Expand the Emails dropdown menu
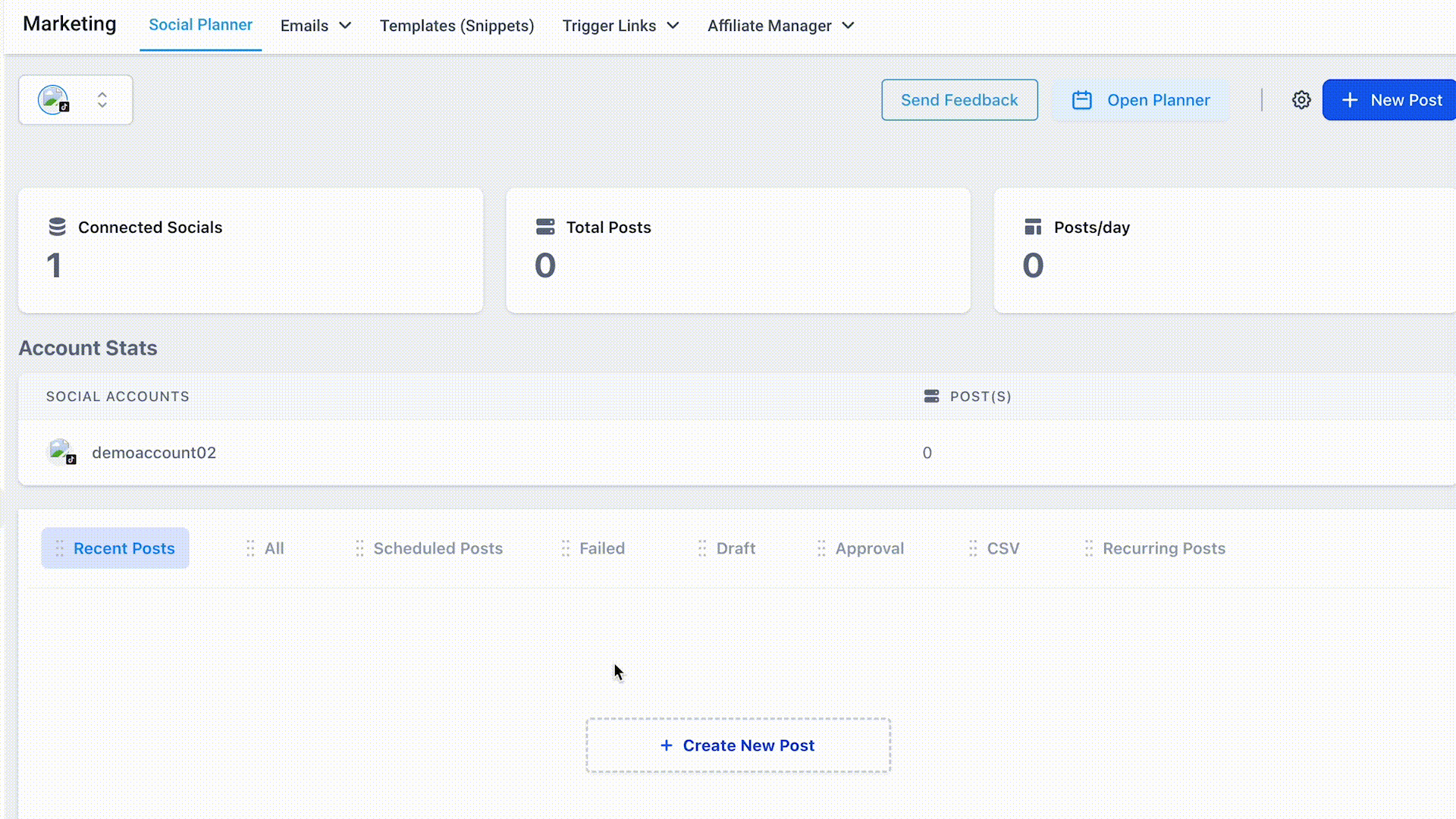Viewport: 1456px width, 819px height. [x=315, y=26]
